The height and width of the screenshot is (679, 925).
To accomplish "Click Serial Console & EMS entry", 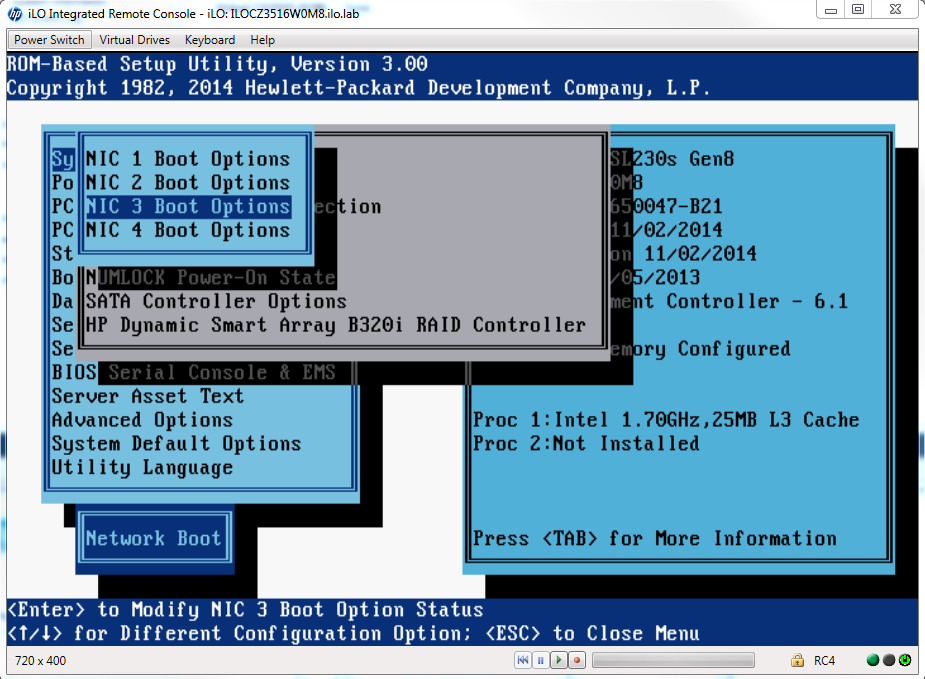I will [x=222, y=372].
